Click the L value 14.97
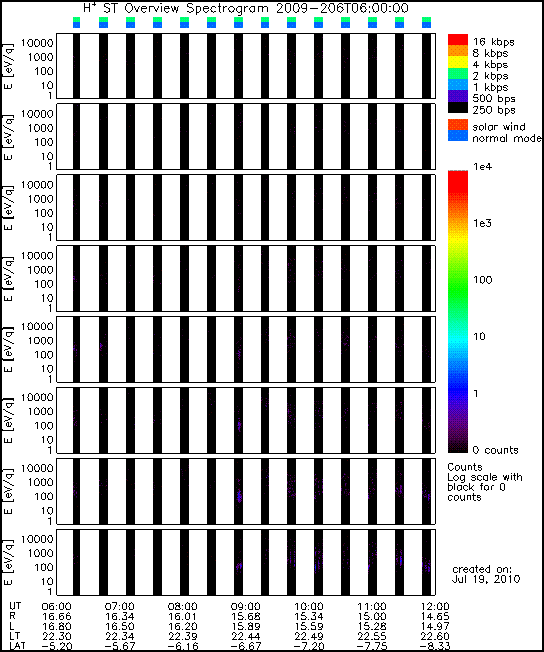 pyautogui.click(x=435, y=627)
